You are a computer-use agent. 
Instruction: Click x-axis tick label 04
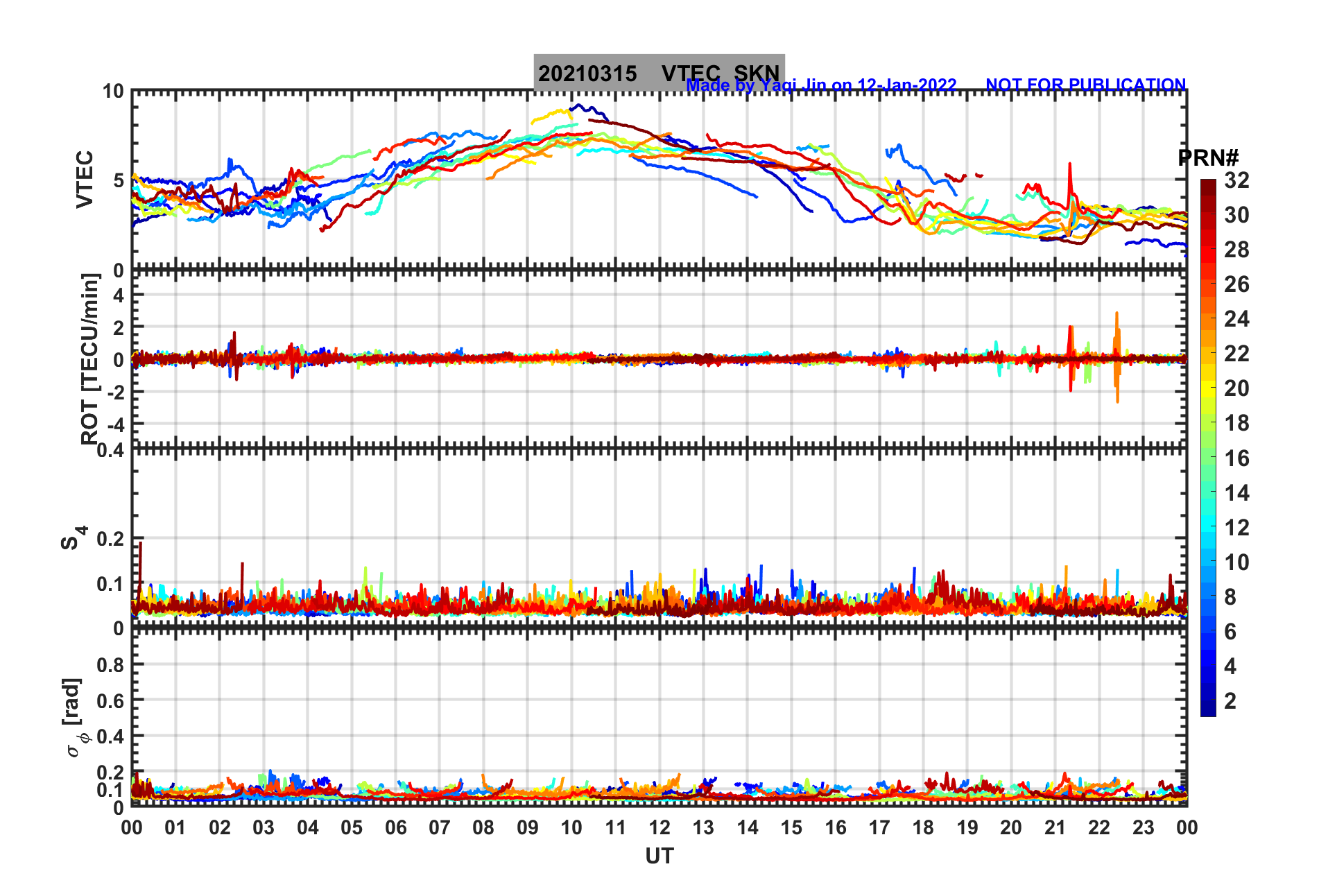click(x=308, y=827)
